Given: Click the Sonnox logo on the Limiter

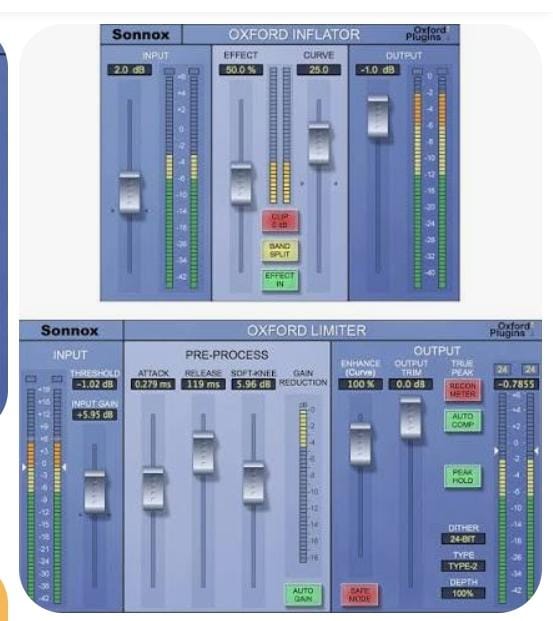Looking at the screenshot, I should pyautogui.click(x=70, y=330).
